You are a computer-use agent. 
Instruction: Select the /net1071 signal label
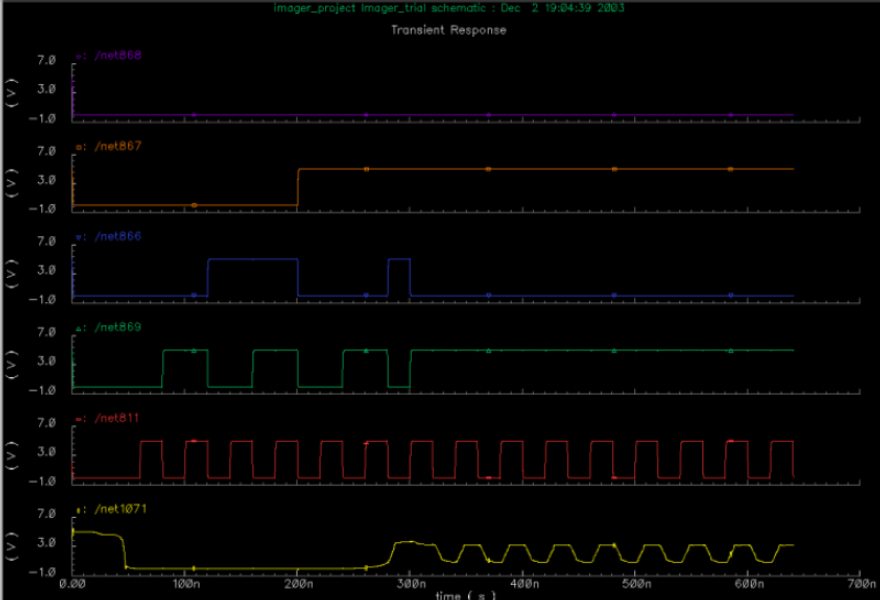(119, 511)
